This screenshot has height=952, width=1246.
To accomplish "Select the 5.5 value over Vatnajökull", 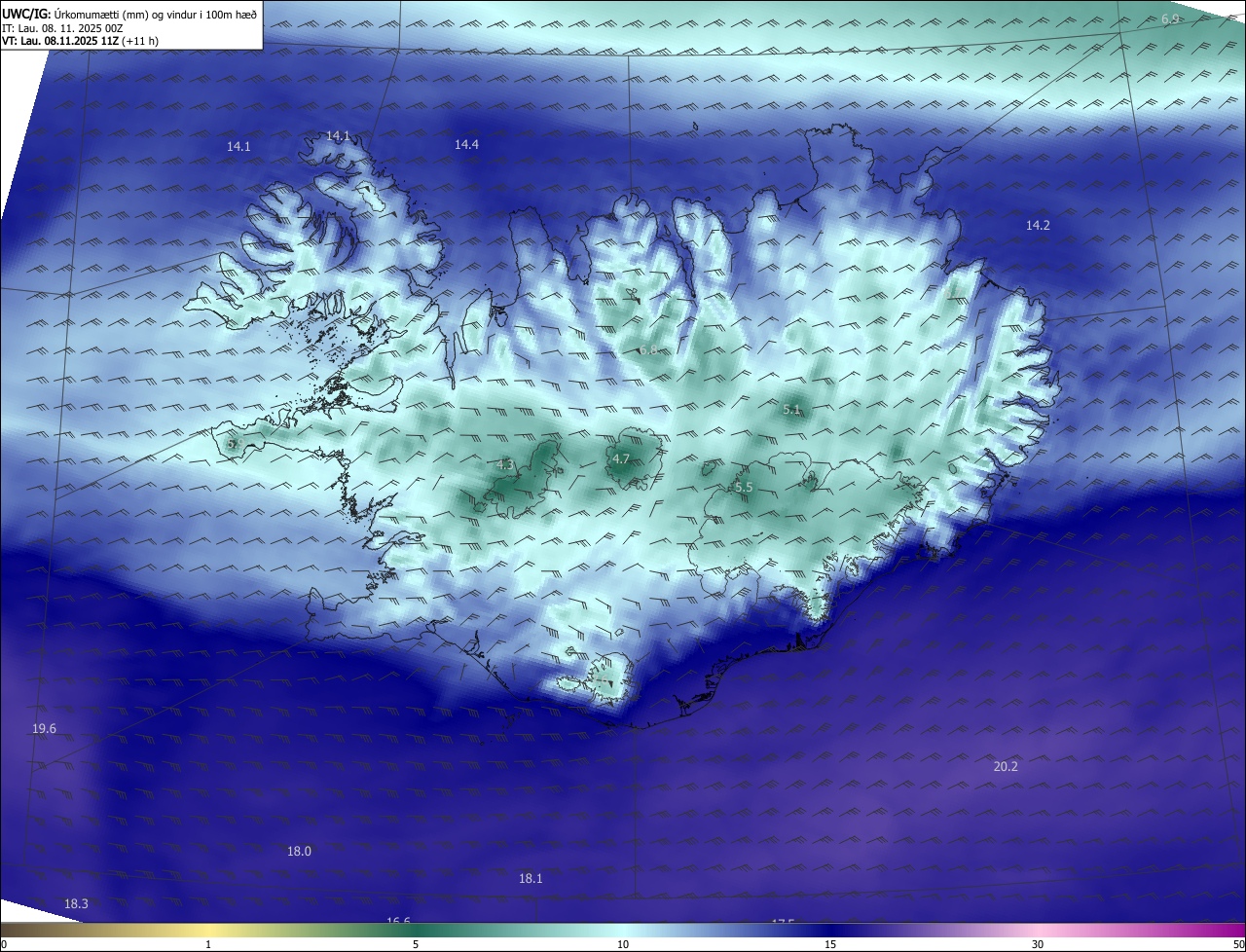I will tap(744, 486).
